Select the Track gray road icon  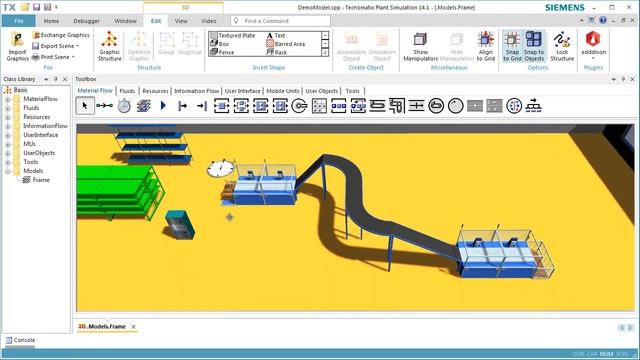475,106
